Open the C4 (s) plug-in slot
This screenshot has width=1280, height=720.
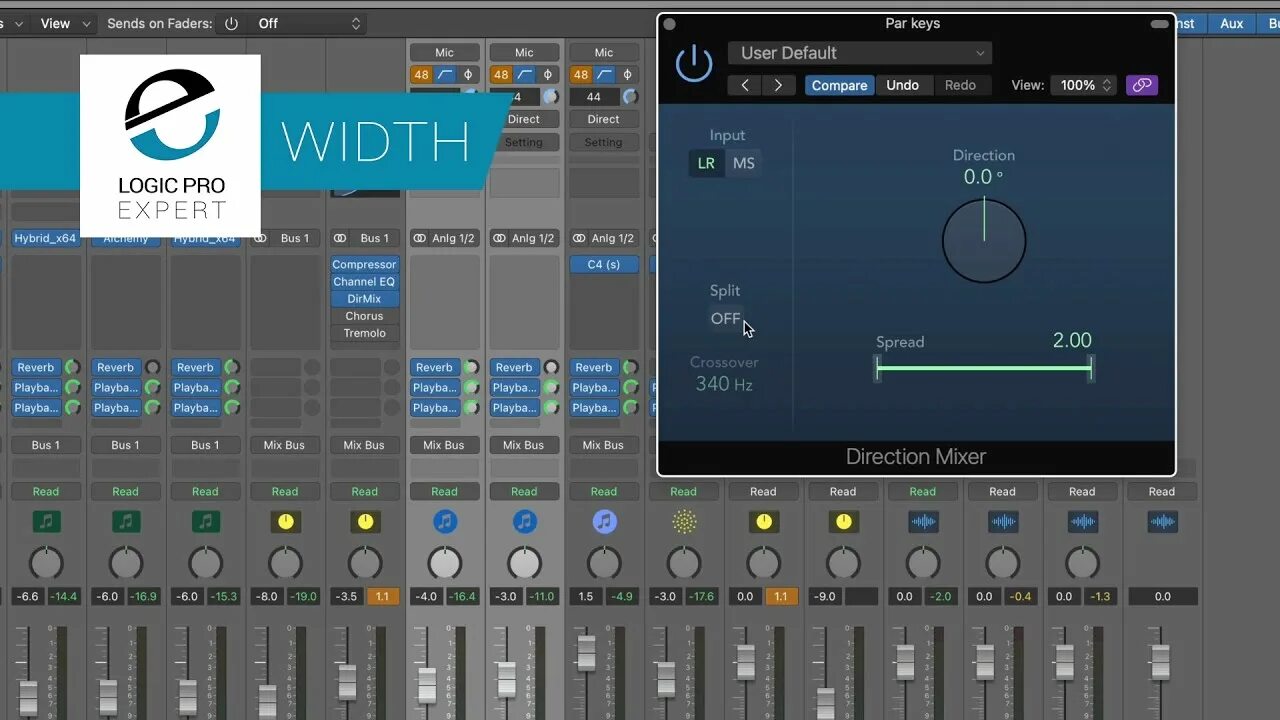pyautogui.click(x=604, y=265)
